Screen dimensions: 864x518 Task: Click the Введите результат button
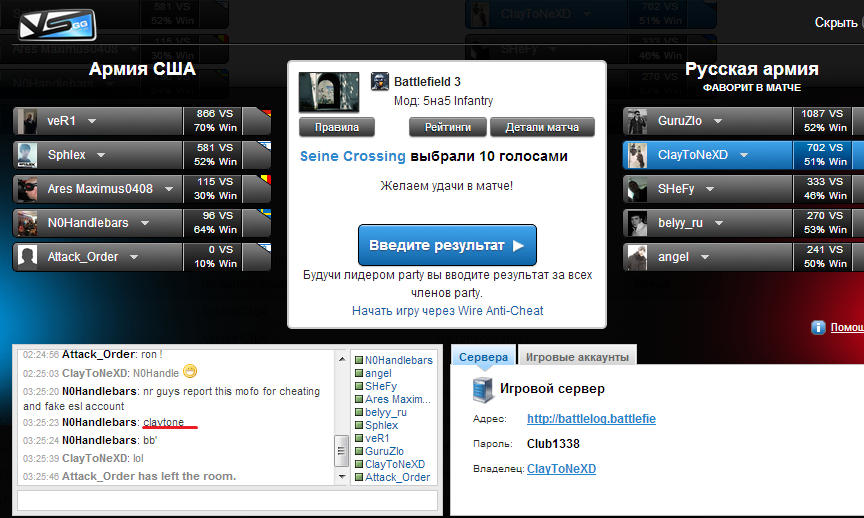tap(447, 245)
